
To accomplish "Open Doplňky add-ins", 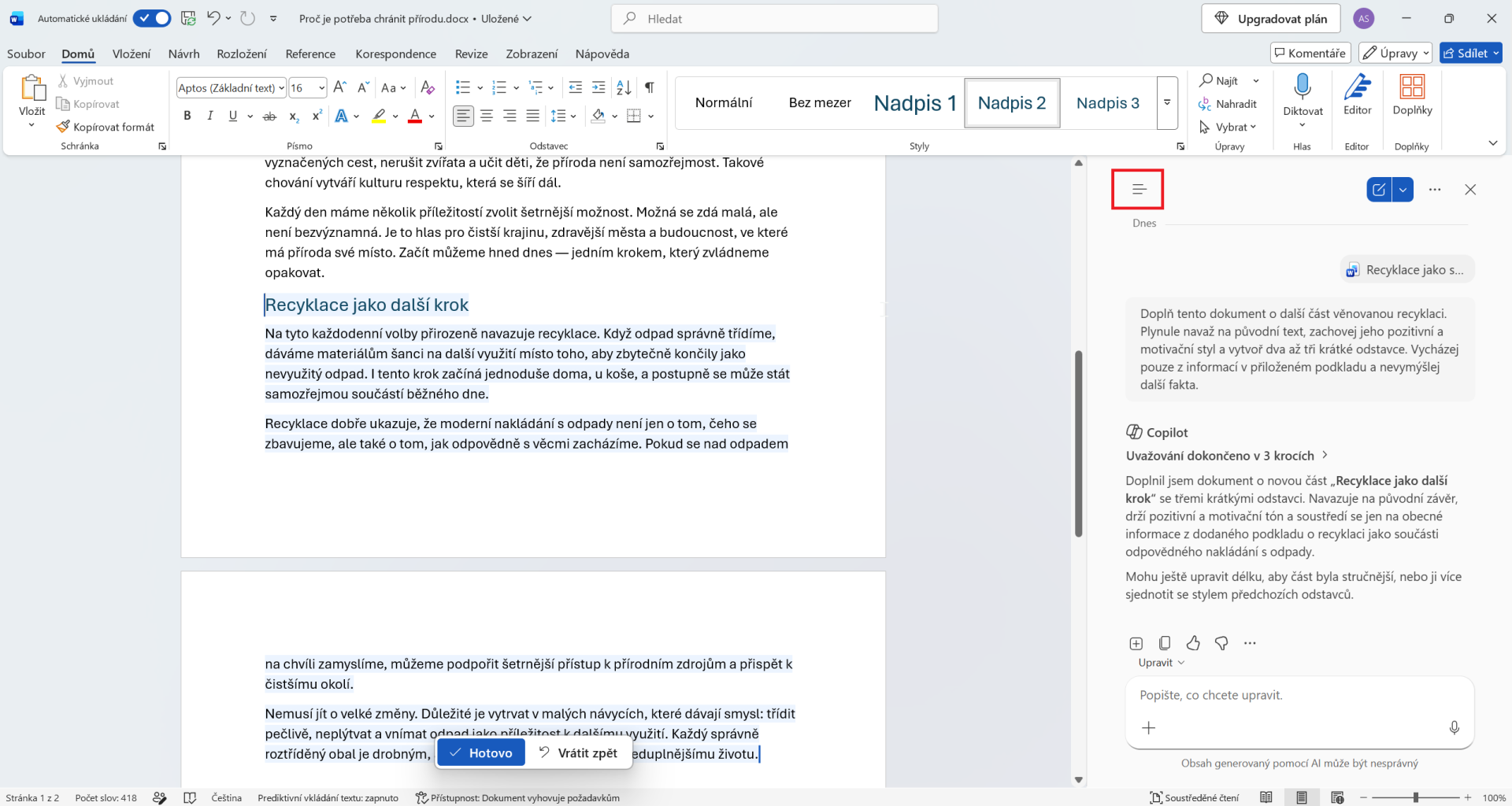I will pyautogui.click(x=1412, y=95).
